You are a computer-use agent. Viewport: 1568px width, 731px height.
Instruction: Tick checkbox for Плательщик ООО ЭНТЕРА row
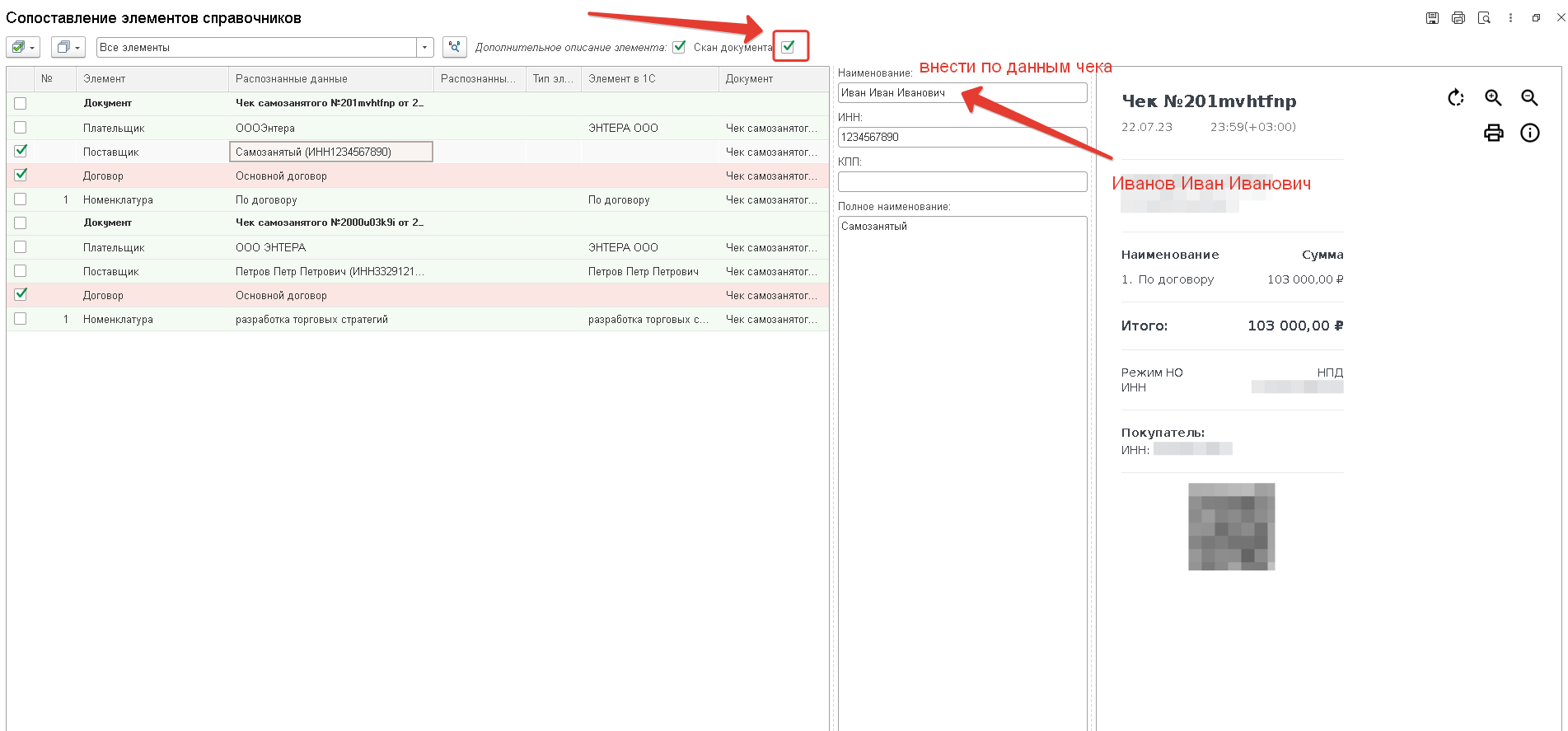coord(21,247)
